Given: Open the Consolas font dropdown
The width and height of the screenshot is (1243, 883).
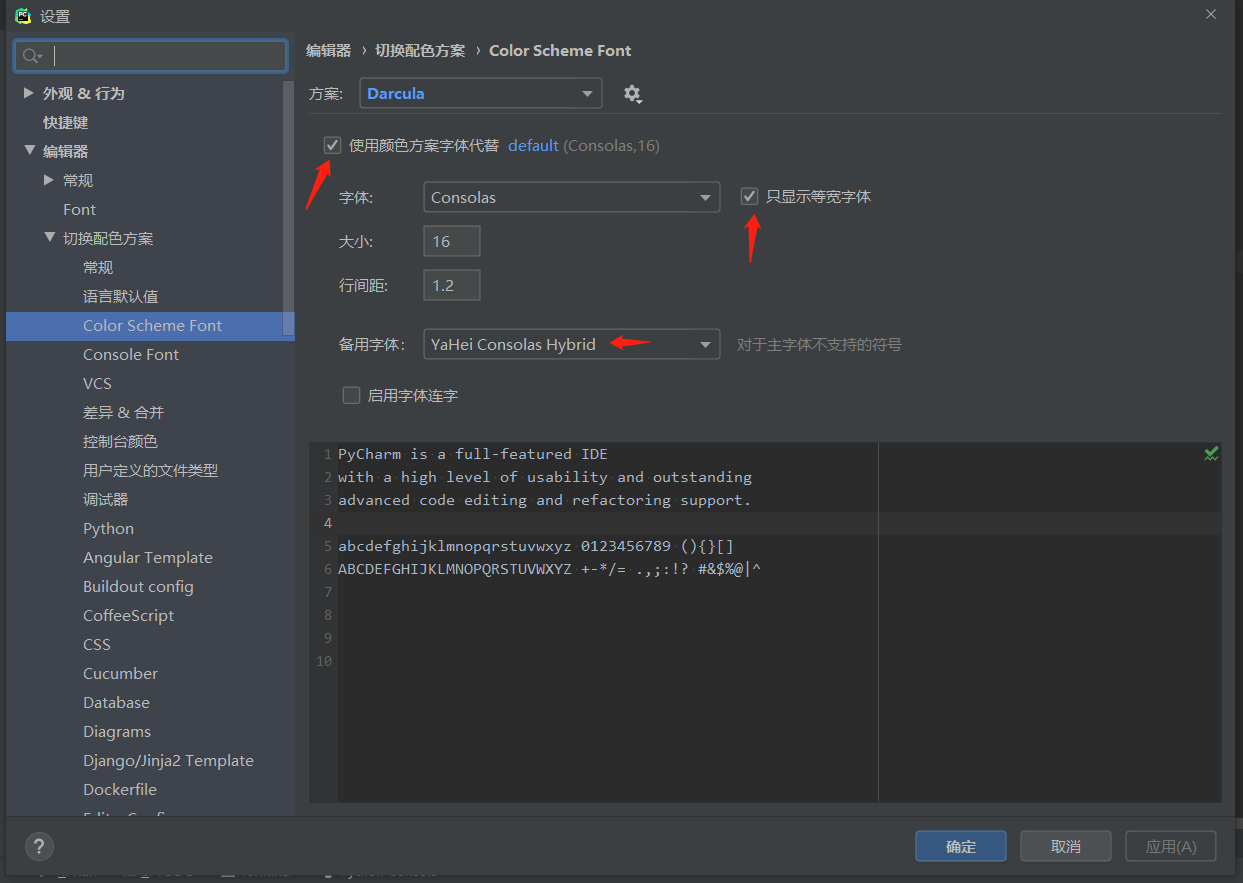Looking at the screenshot, I should pos(571,197).
